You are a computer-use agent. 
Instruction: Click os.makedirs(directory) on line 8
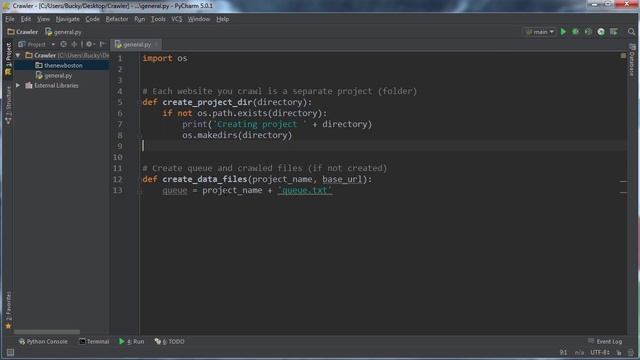click(237, 135)
